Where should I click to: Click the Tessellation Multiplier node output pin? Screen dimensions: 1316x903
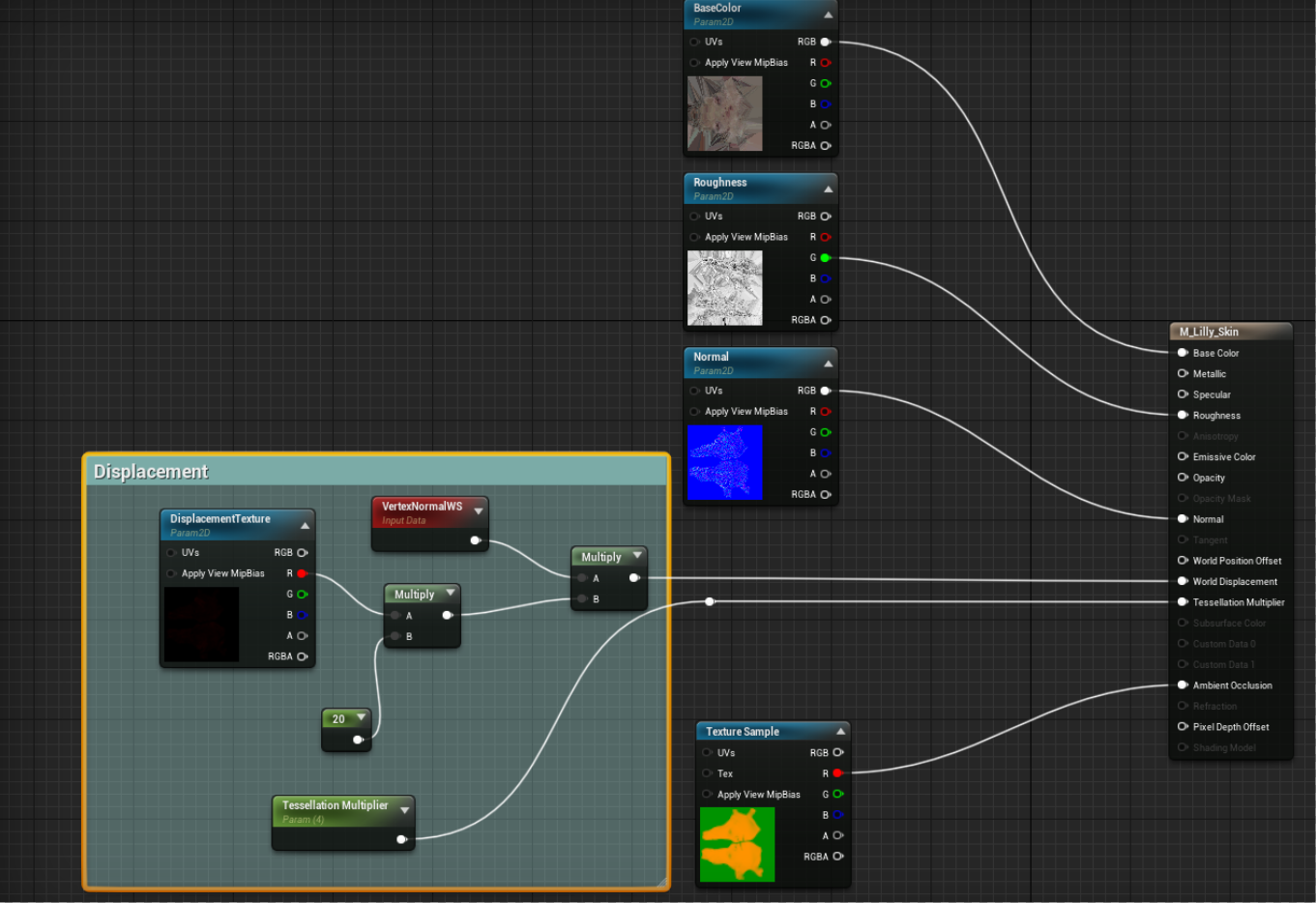(401, 839)
